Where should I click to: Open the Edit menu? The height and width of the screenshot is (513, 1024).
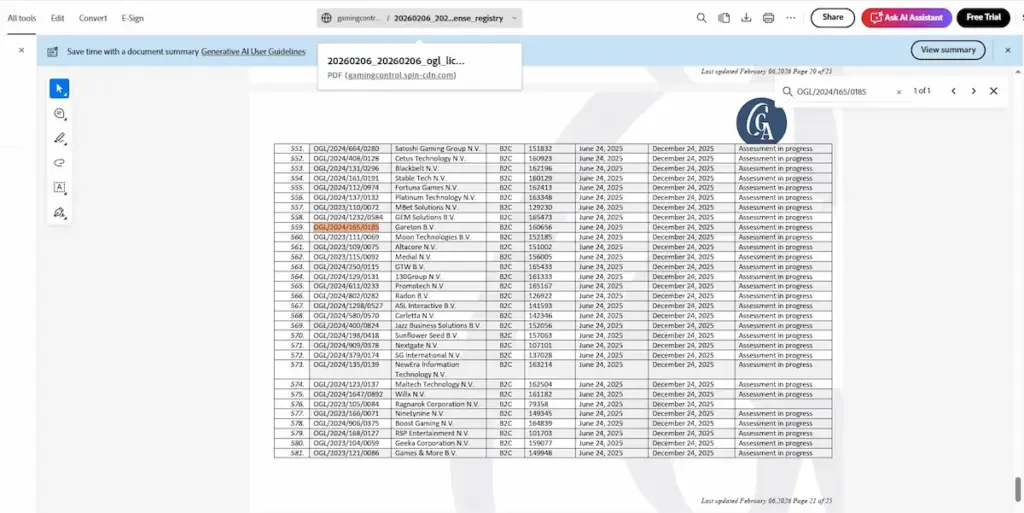(57, 18)
